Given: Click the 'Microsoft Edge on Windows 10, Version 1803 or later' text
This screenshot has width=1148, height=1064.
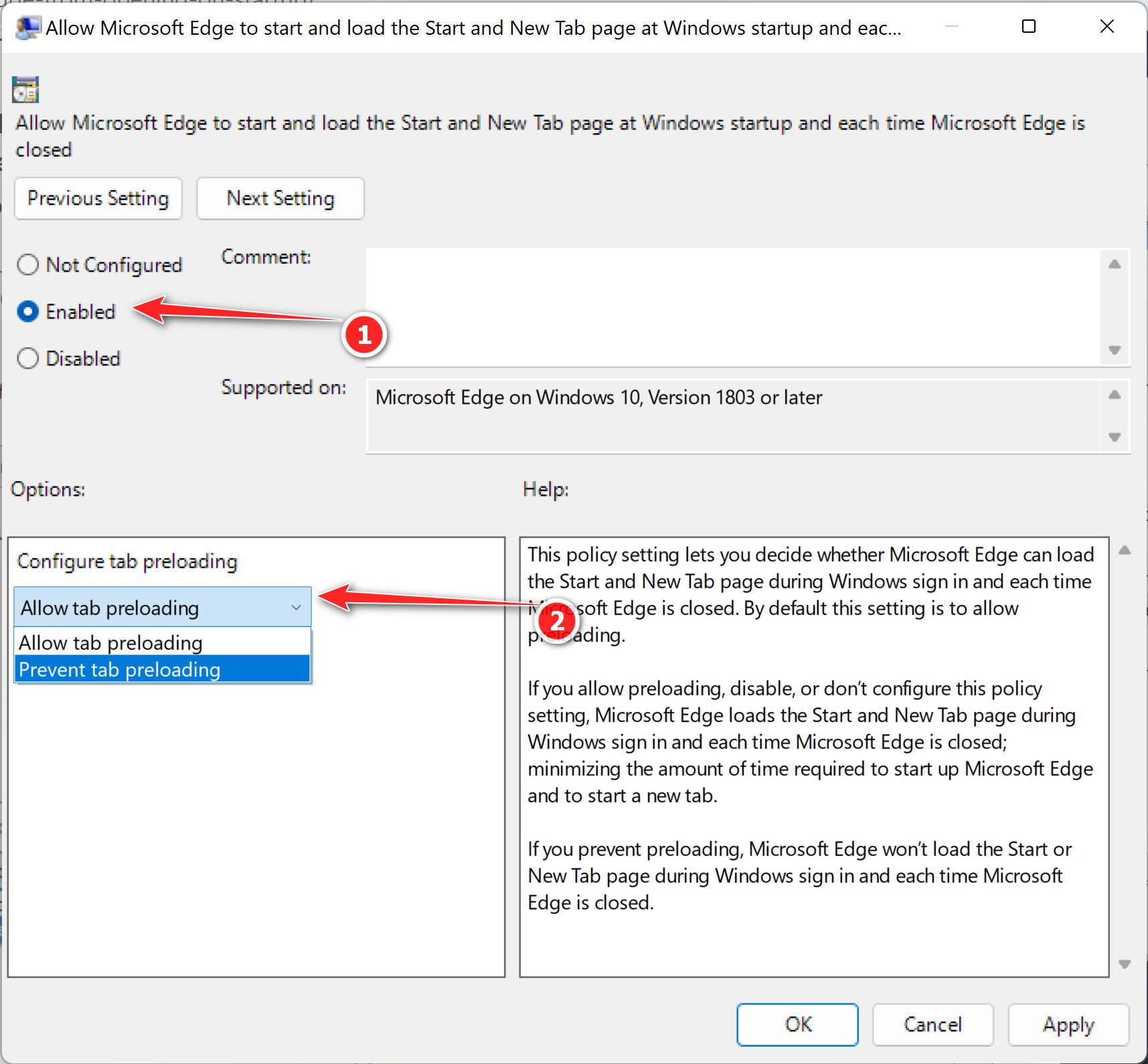Looking at the screenshot, I should (x=599, y=397).
